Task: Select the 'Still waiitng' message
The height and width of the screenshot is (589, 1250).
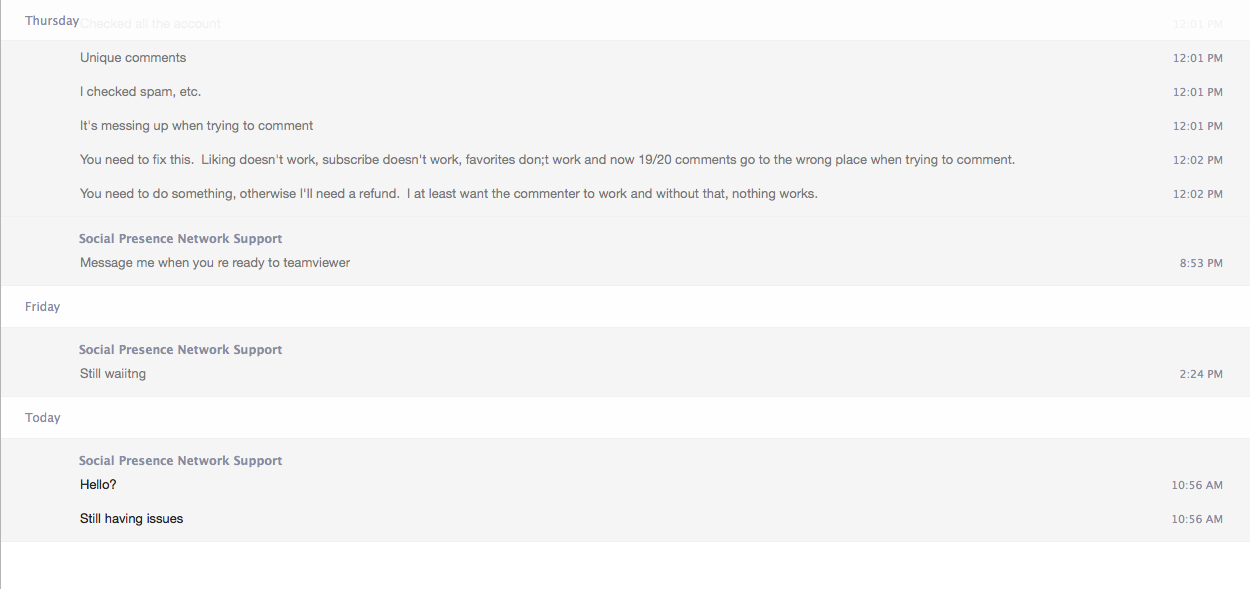Action: [x=113, y=374]
